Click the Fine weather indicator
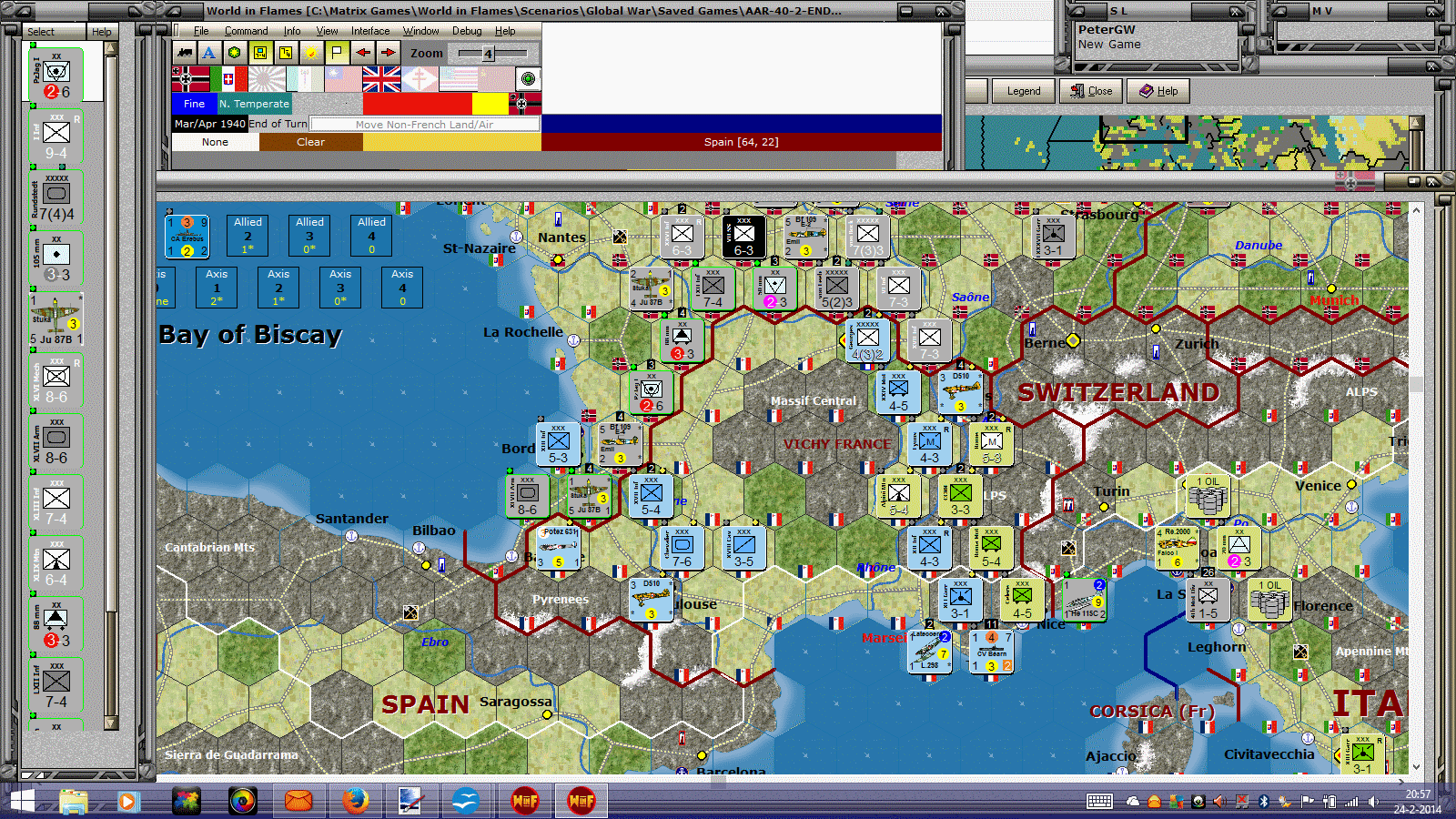The image size is (1456, 819). pyautogui.click(x=194, y=104)
